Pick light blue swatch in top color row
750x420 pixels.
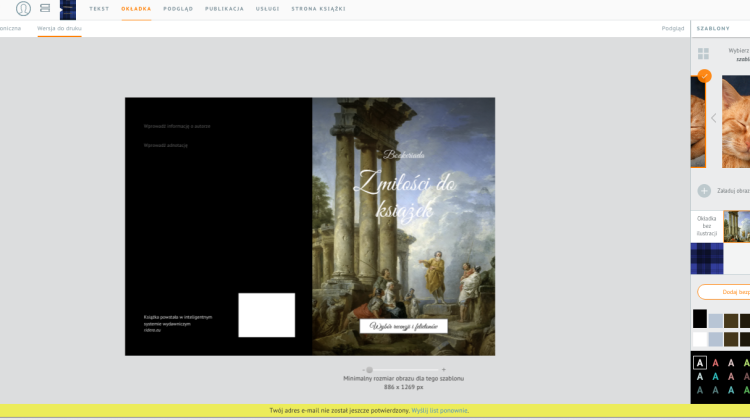[x=715, y=321]
